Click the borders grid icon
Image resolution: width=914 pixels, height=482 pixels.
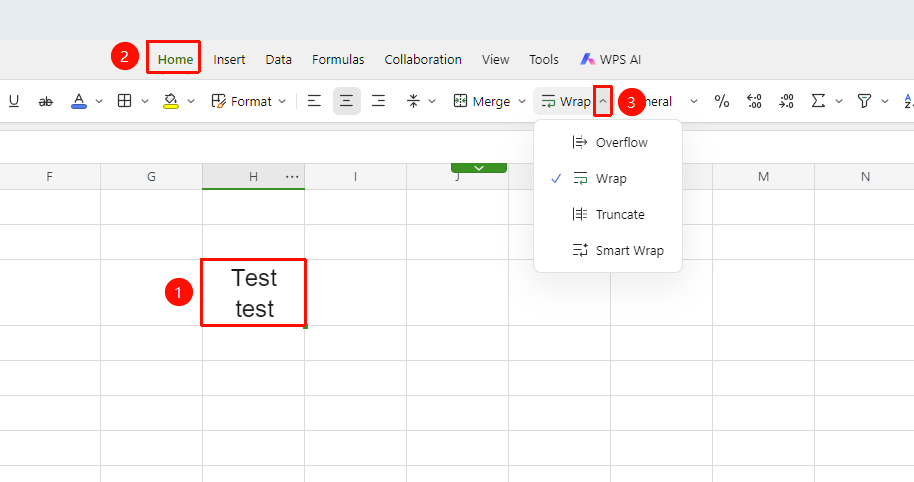point(124,101)
